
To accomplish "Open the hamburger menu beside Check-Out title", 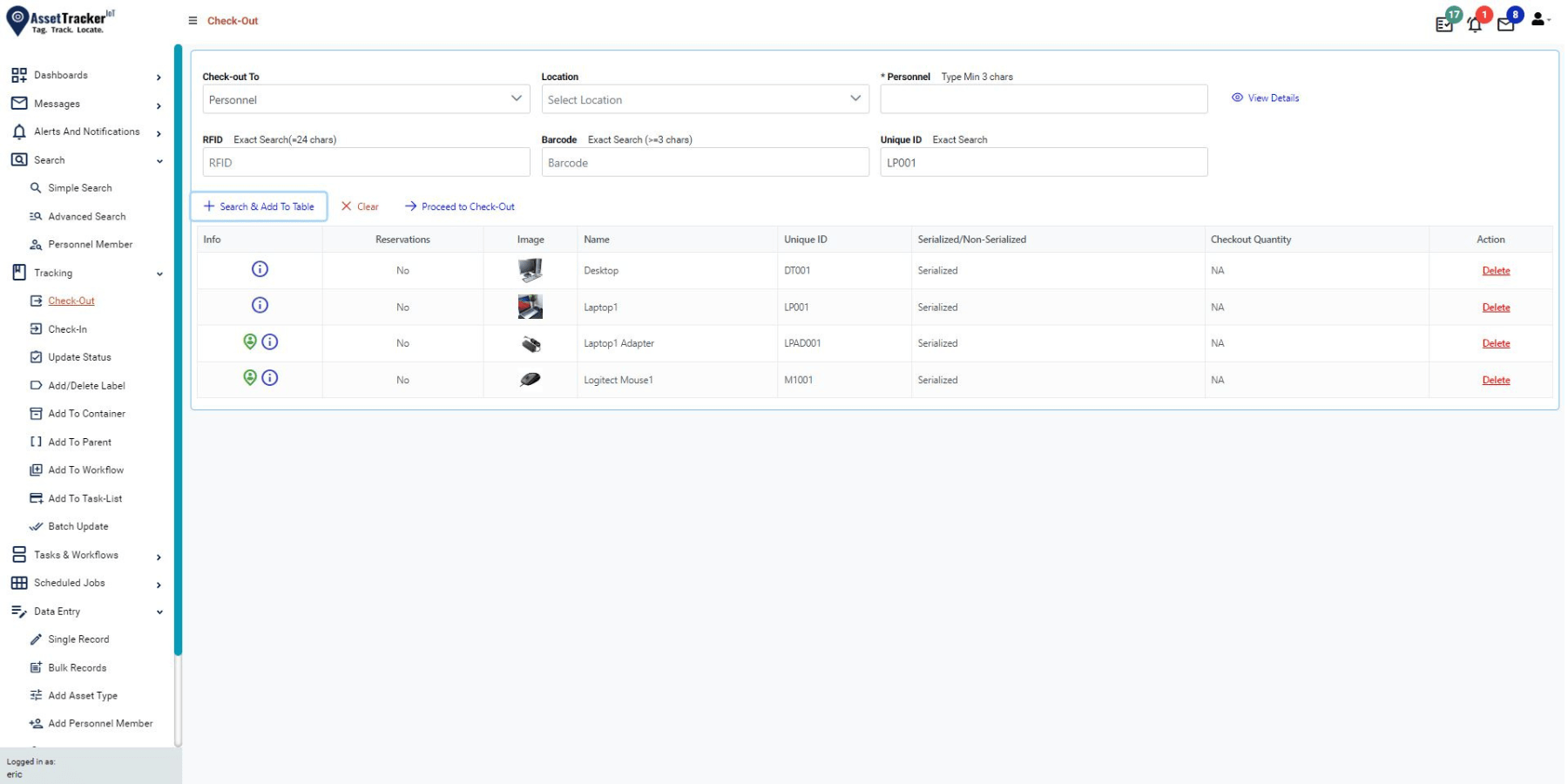I will [x=193, y=20].
